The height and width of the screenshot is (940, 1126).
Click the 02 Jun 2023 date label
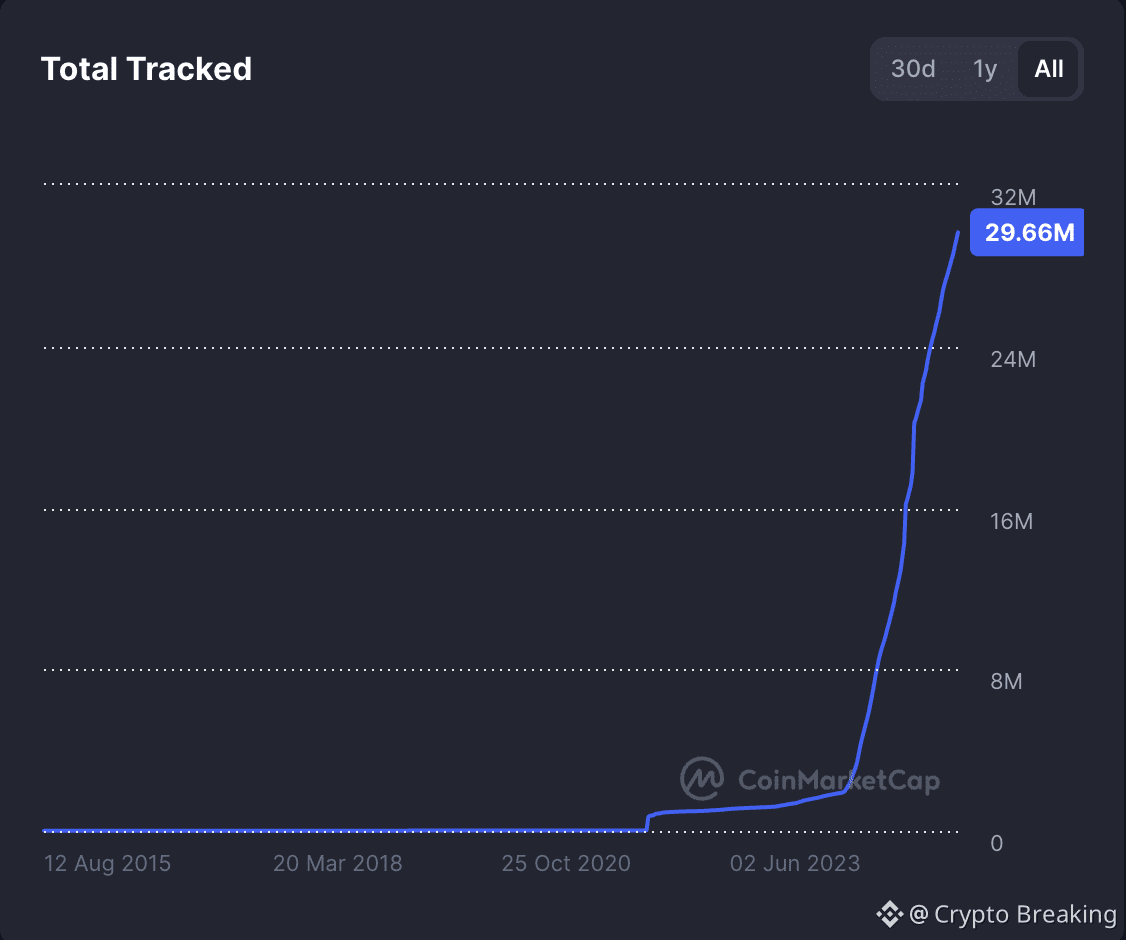795,862
